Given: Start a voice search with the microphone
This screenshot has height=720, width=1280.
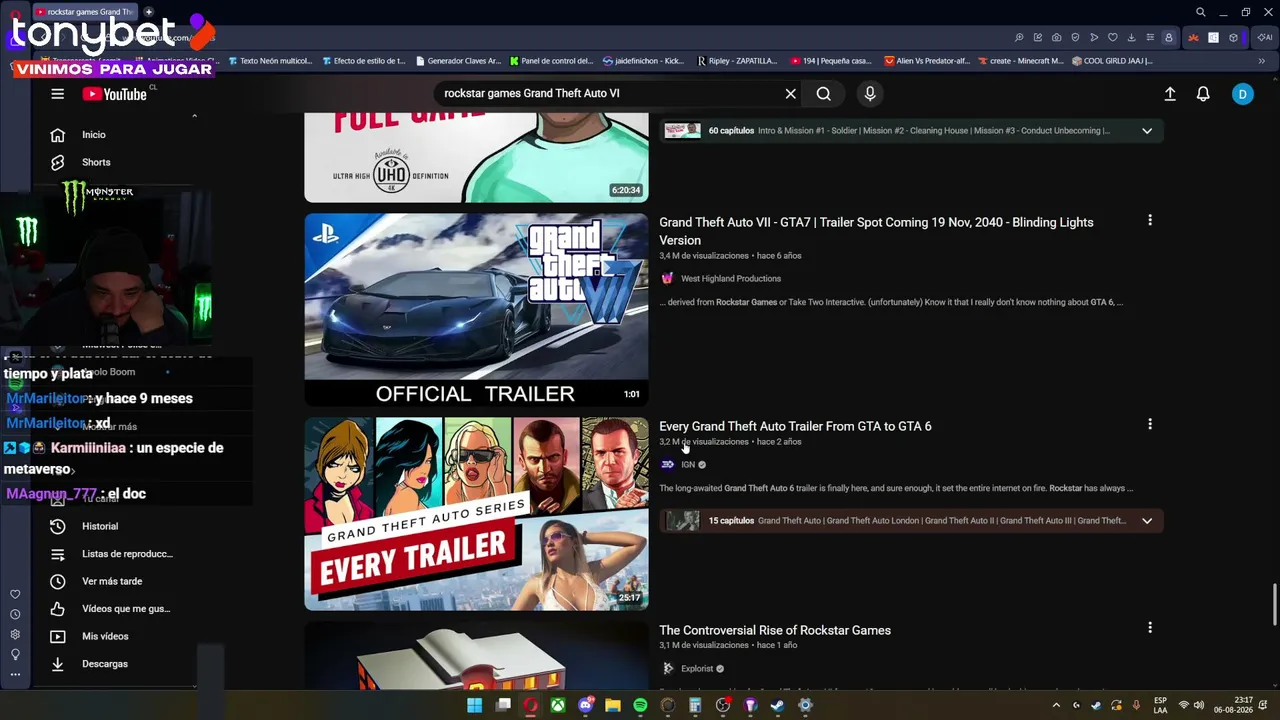Looking at the screenshot, I should click(870, 94).
